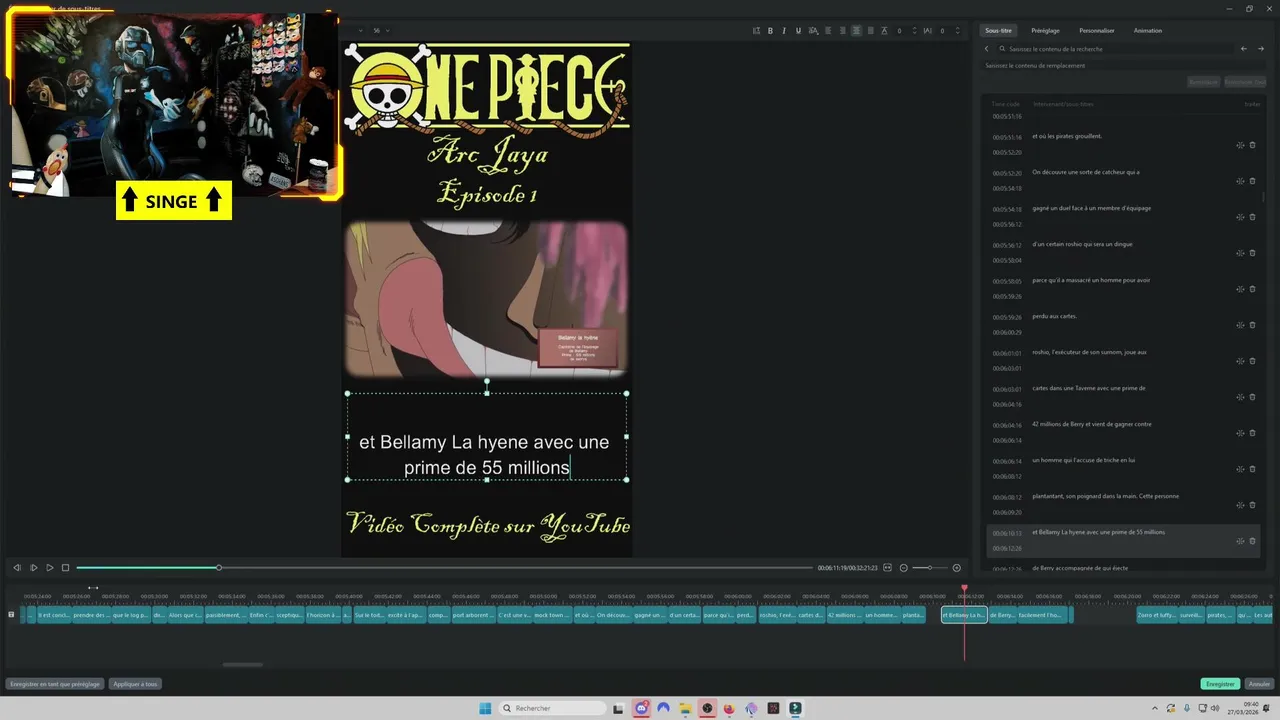Viewport: 1280px width, 720px height.
Task: Split the 'perdu aux cartes.' subtitle
Action: (x=1240, y=325)
